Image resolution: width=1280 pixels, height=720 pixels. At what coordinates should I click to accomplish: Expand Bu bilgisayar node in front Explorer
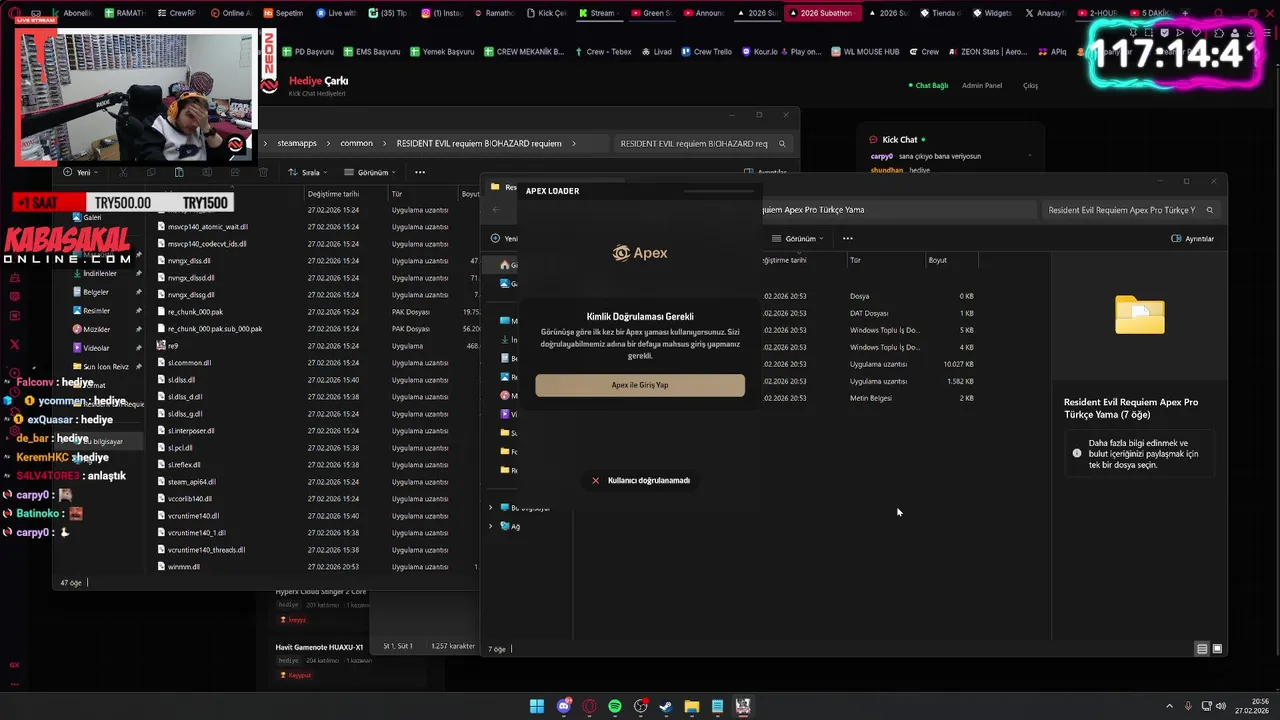tap(490, 508)
